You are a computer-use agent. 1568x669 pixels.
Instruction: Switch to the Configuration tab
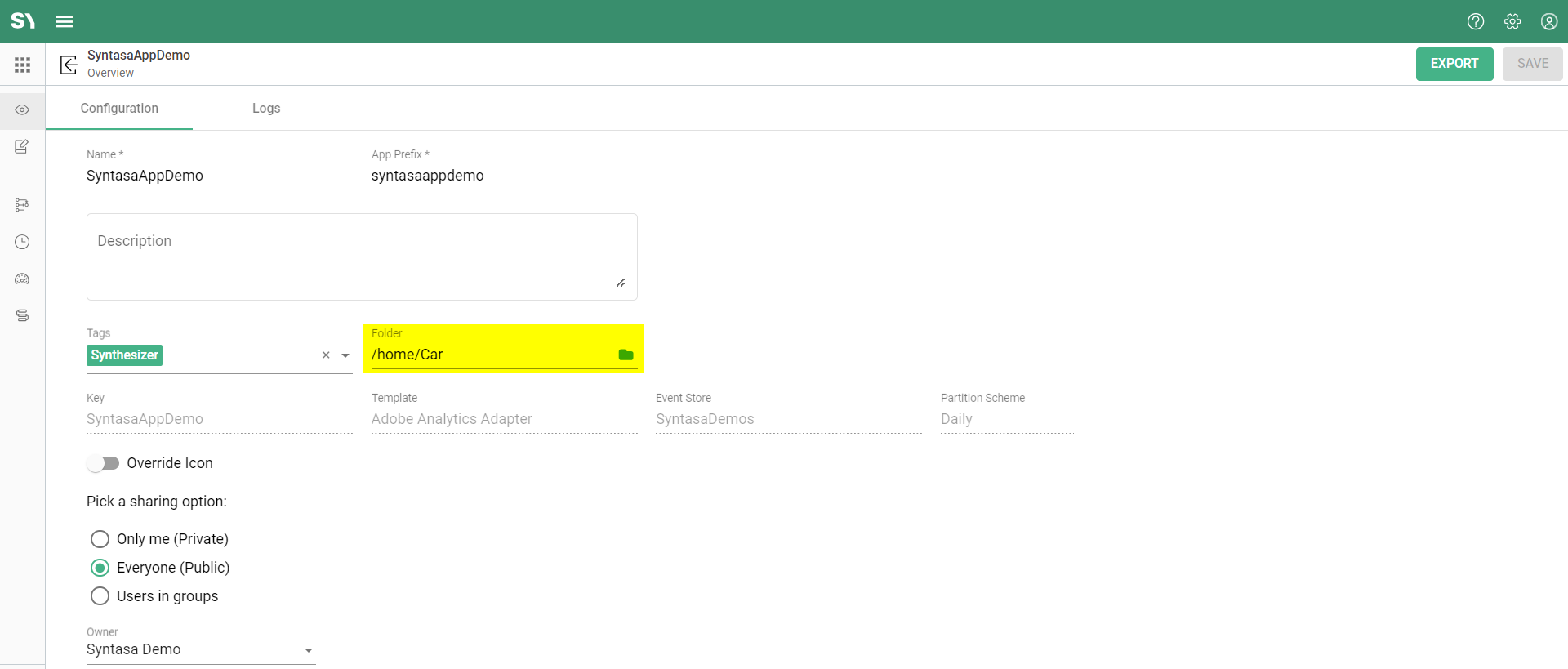[x=119, y=109]
